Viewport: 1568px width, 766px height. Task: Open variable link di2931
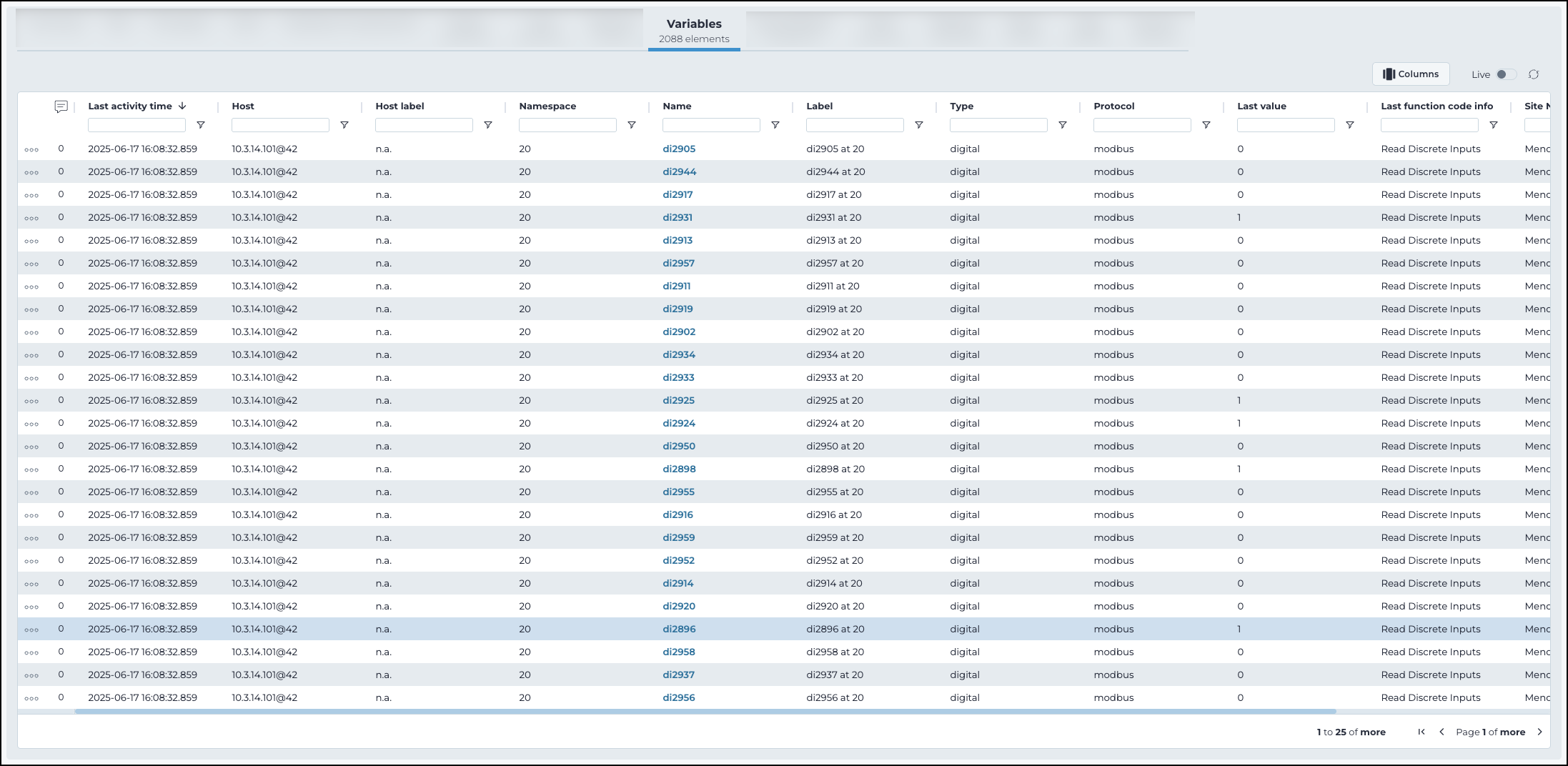[678, 217]
